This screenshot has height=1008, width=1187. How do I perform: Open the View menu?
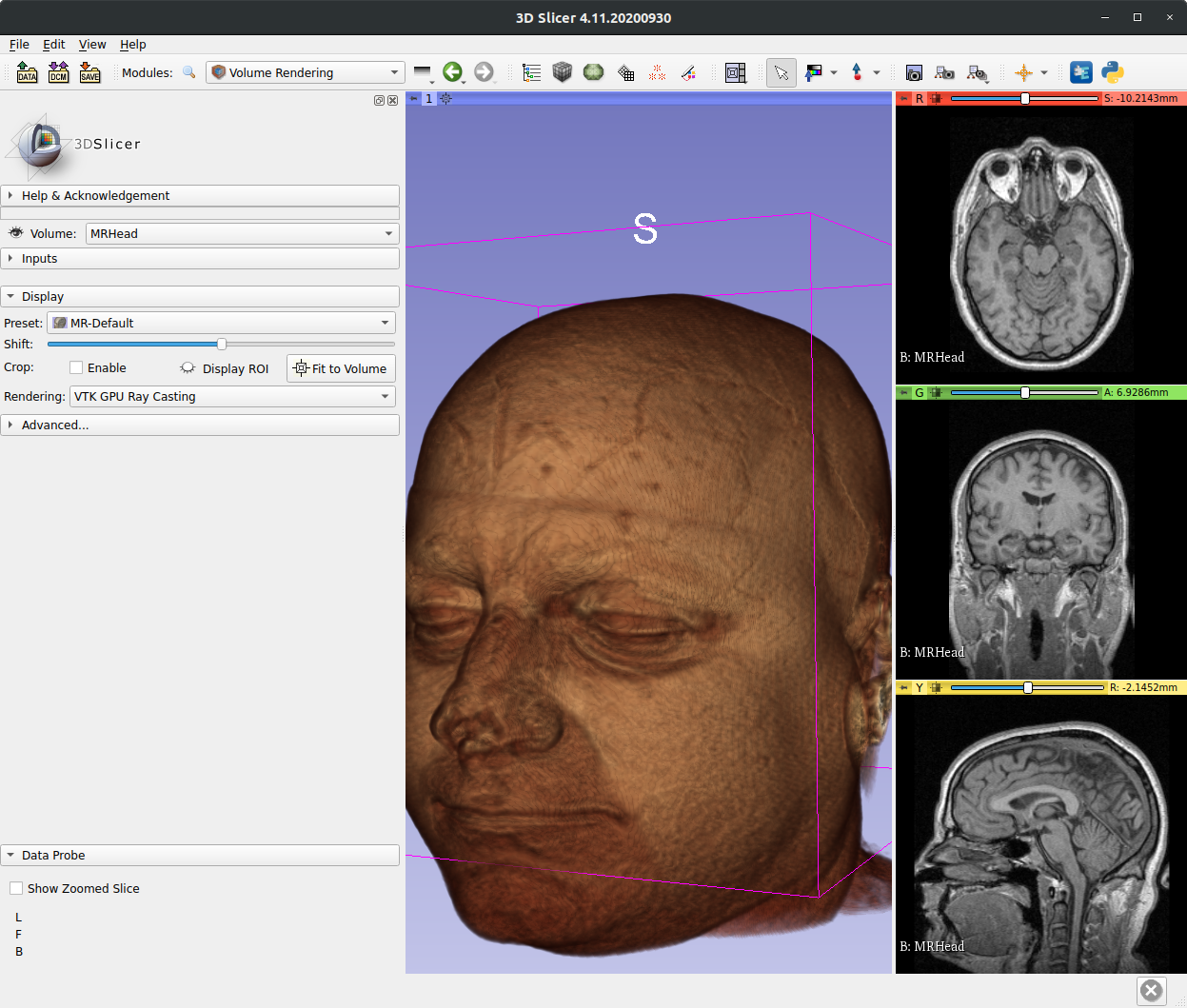tap(92, 44)
